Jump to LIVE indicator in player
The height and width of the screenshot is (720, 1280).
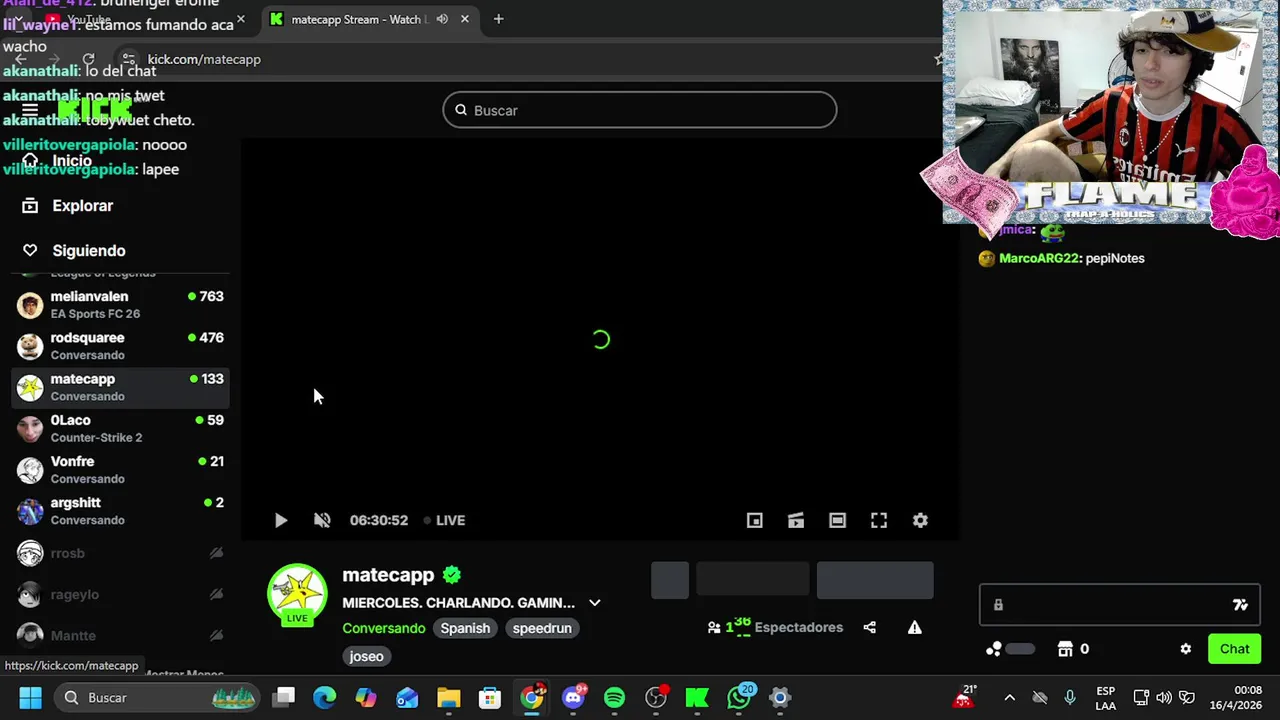pyautogui.click(x=444, y=520)
